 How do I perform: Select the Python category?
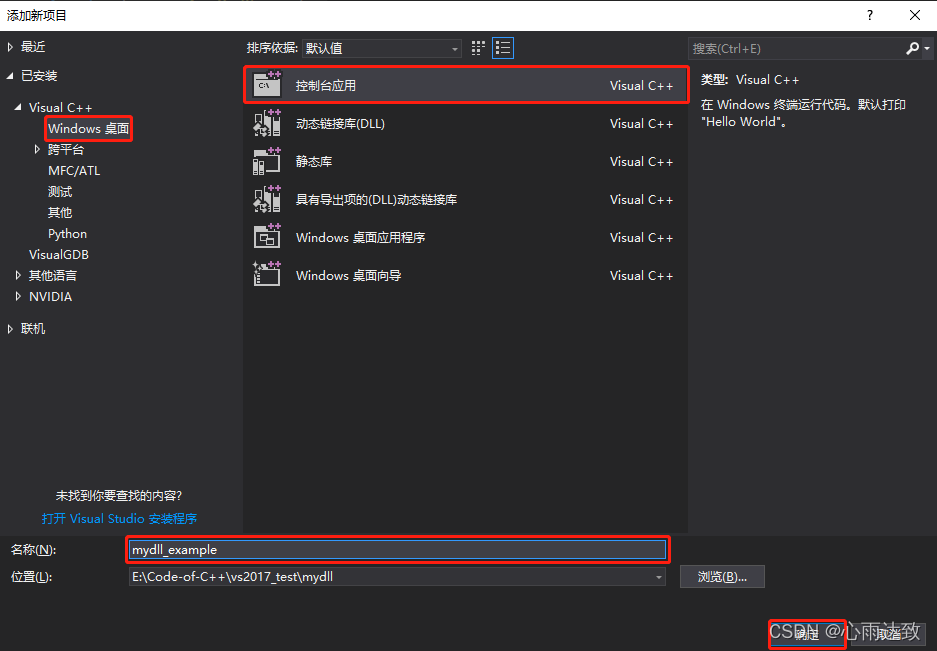68,234
